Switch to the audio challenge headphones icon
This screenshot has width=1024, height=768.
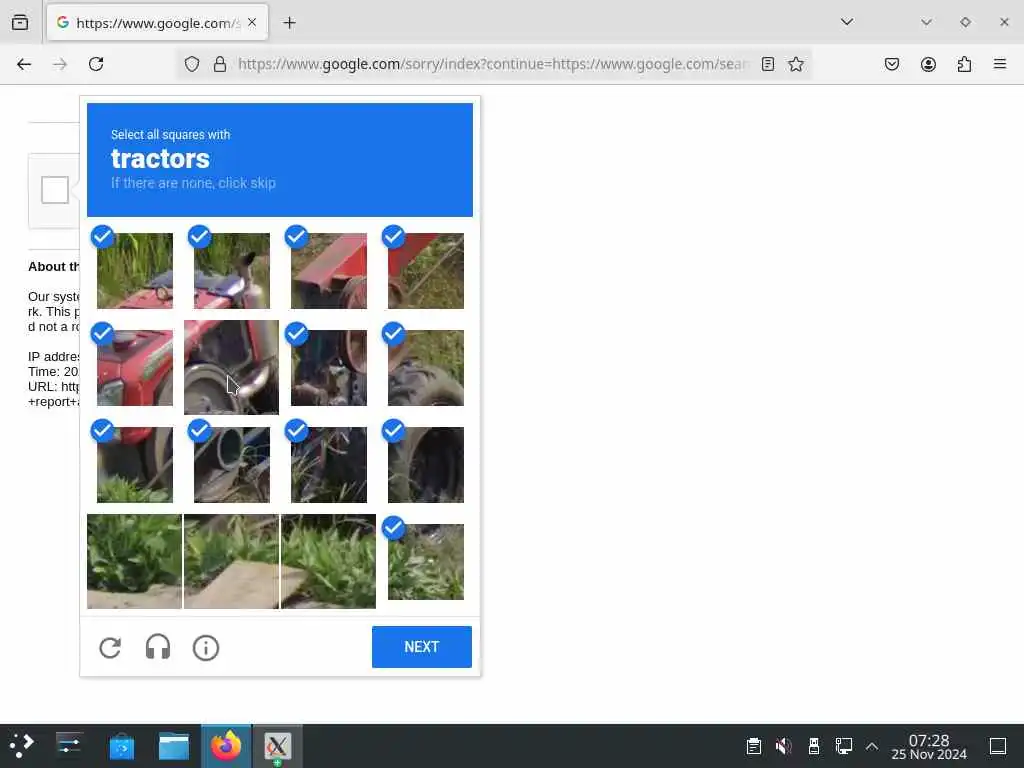157,647
